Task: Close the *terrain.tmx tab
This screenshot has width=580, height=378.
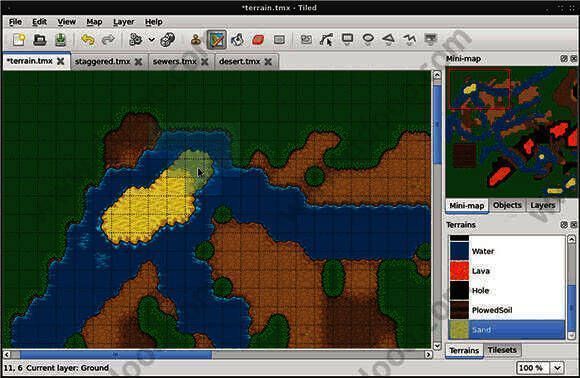Action: tap(61, 61)
